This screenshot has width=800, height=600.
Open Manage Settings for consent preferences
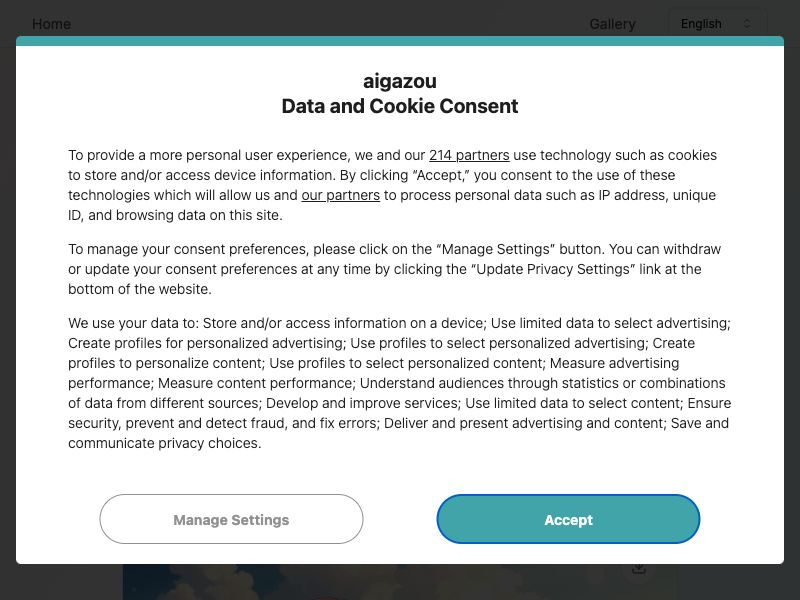(231, 519)
